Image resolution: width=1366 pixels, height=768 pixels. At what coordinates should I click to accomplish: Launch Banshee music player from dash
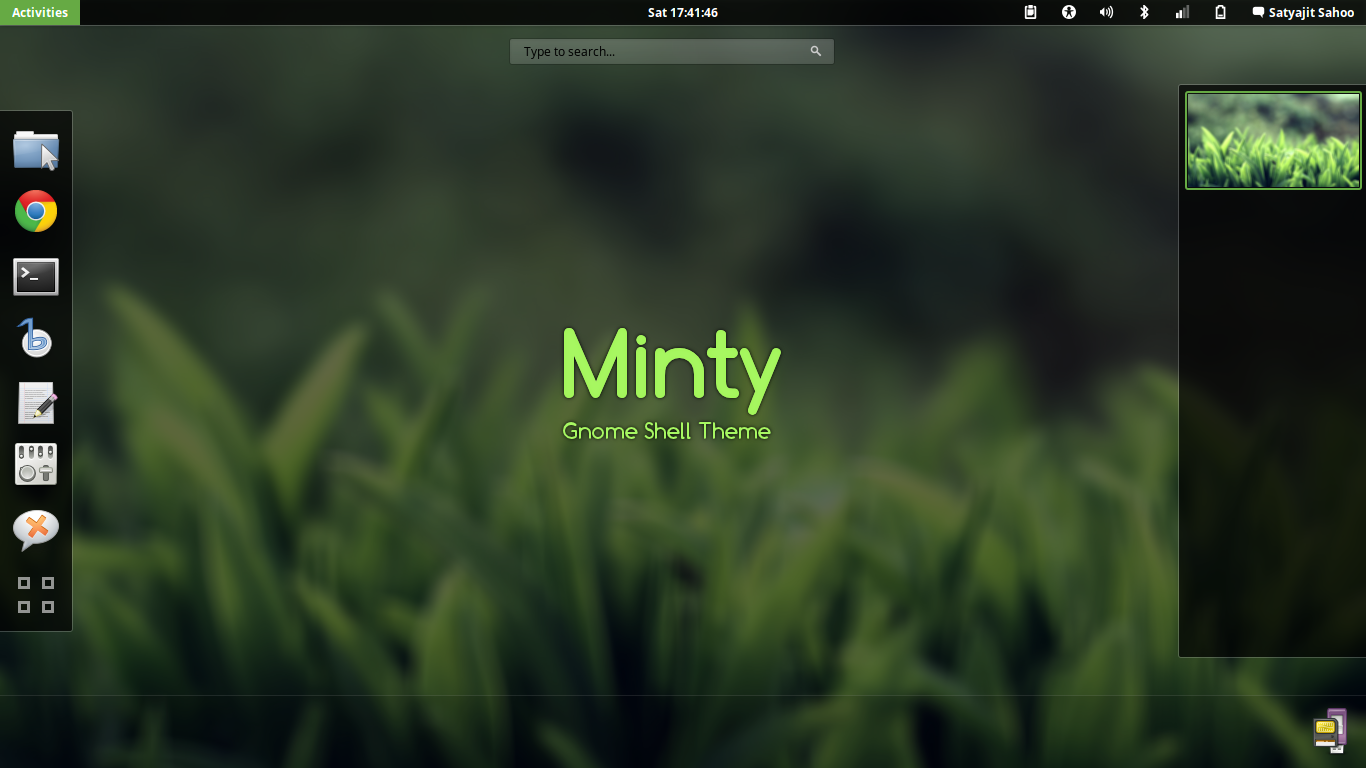[36, 339]
